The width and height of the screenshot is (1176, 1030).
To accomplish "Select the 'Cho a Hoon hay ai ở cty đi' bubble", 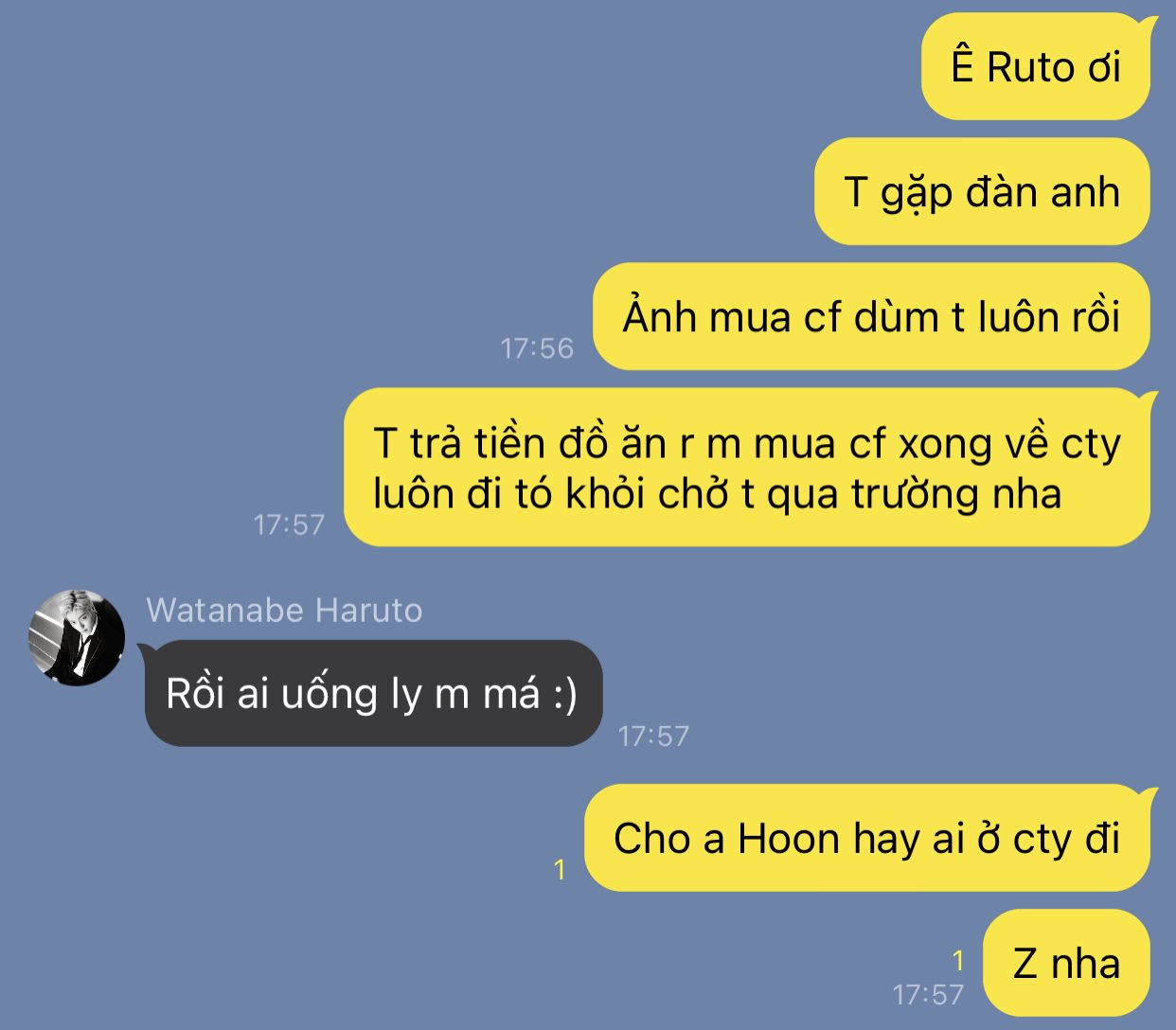I will click(x=867, y=838).
